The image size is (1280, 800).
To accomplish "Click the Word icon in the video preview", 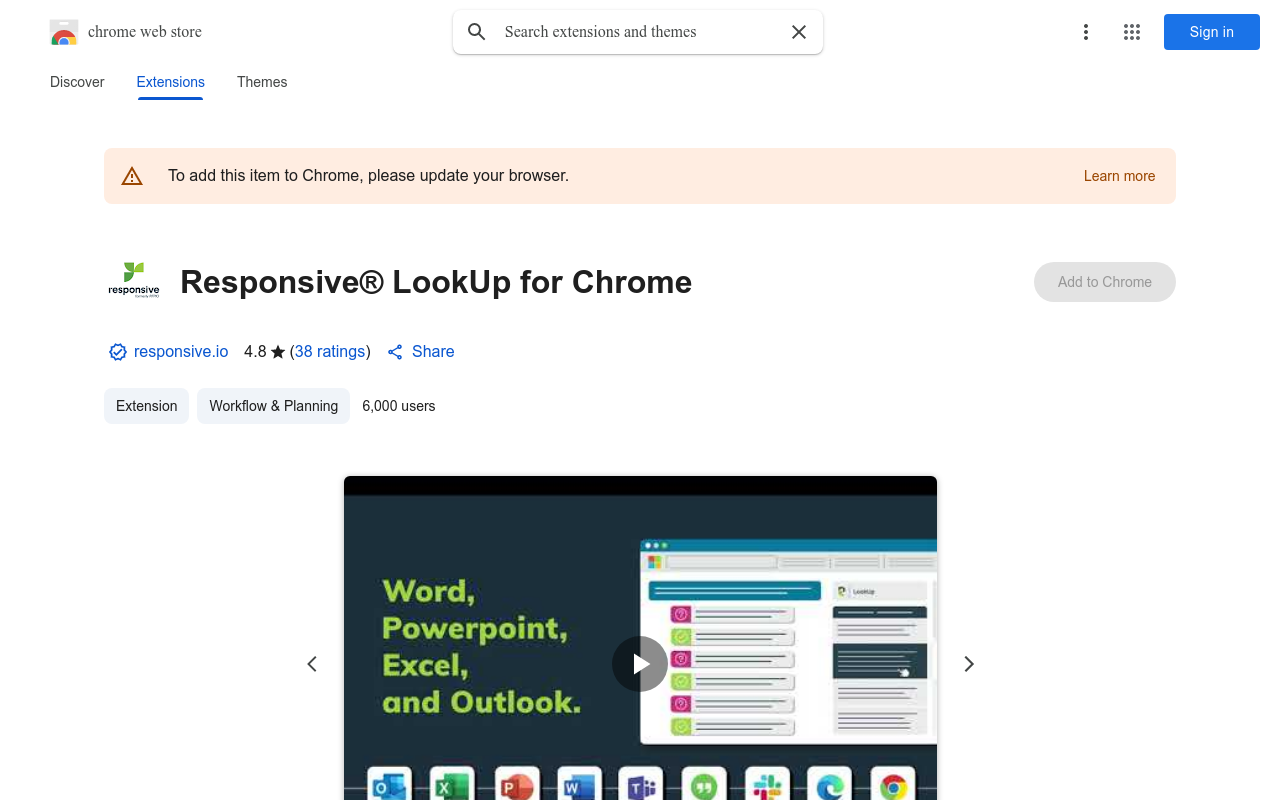I will tap(579, 785).
